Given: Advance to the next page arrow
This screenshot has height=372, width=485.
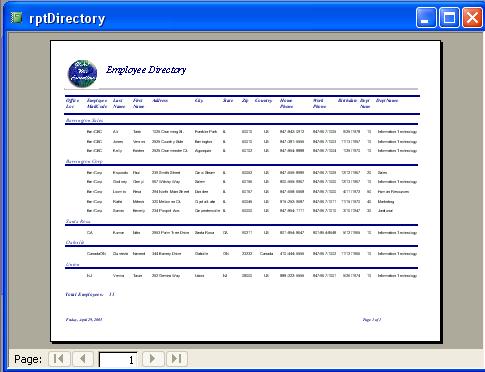Looking at the screenshot, I should 153,359.
